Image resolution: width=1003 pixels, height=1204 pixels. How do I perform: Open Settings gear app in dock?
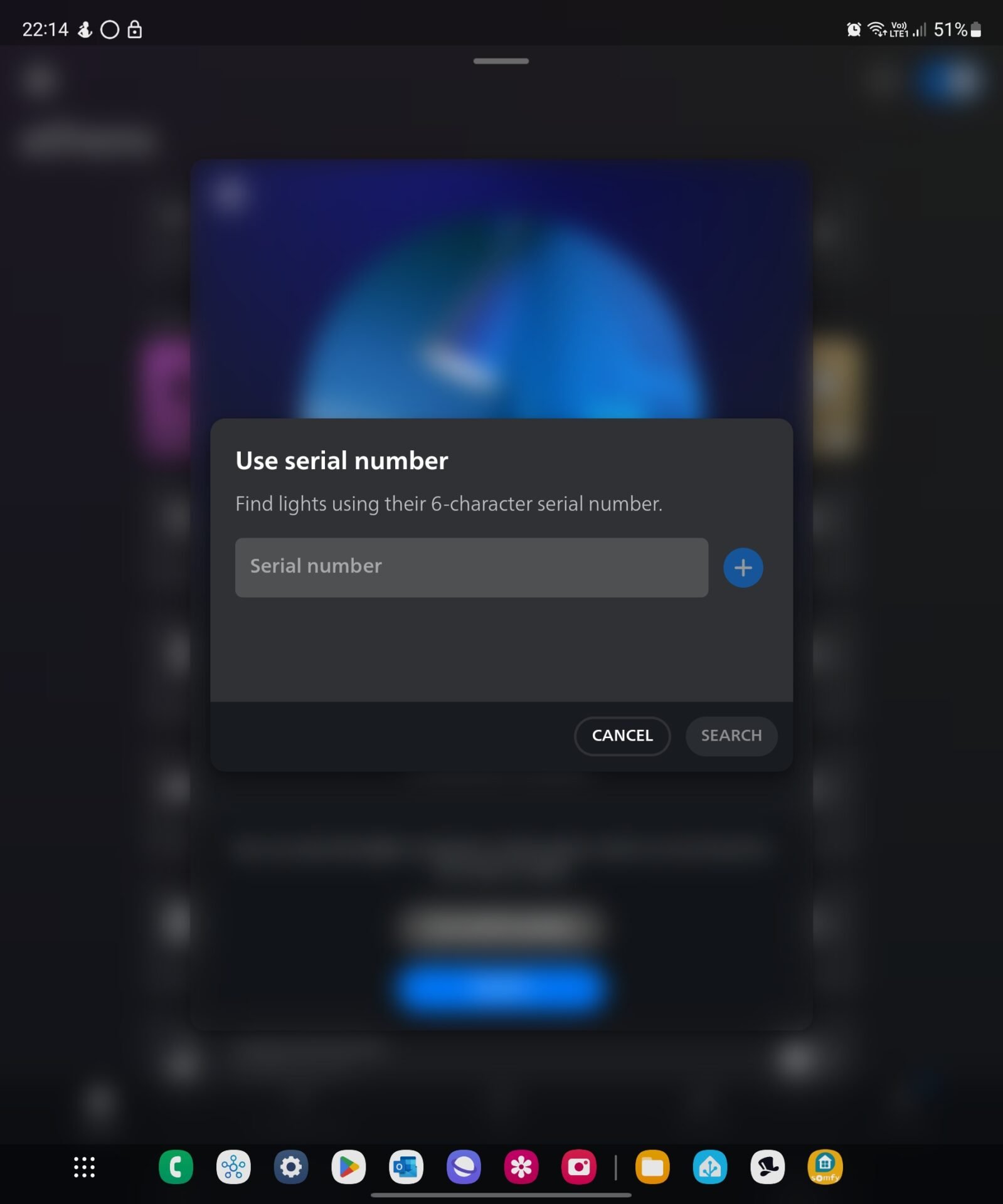click(x=290, y=1167)
